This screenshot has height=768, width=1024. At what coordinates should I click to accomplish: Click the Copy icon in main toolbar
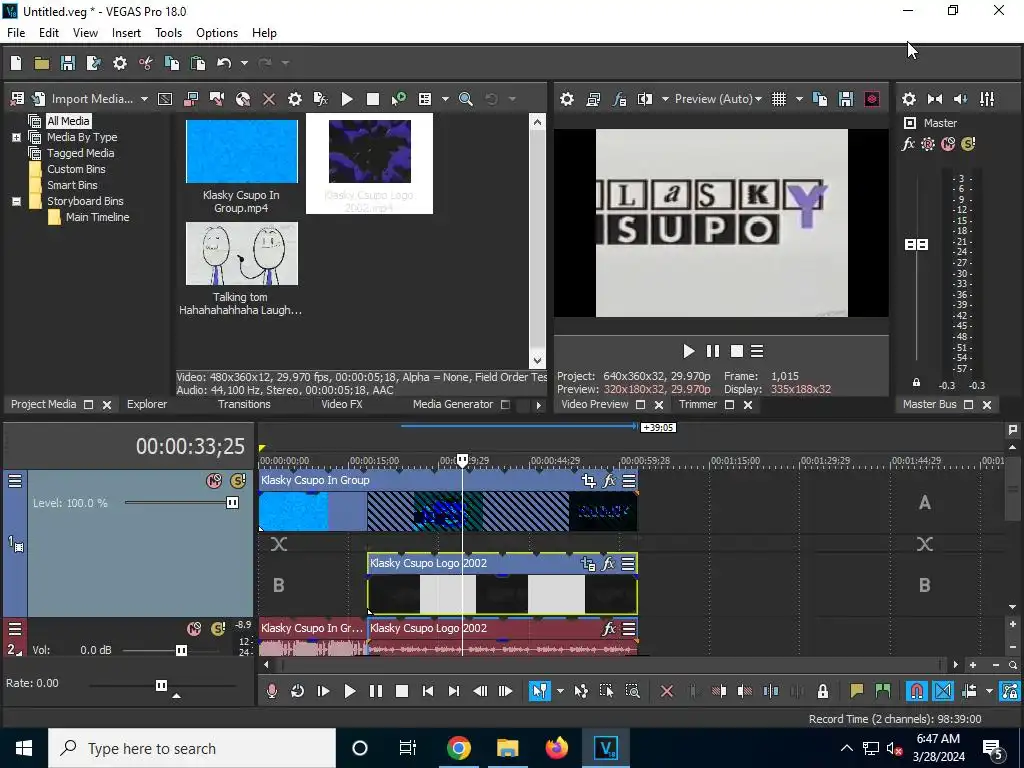172,63
